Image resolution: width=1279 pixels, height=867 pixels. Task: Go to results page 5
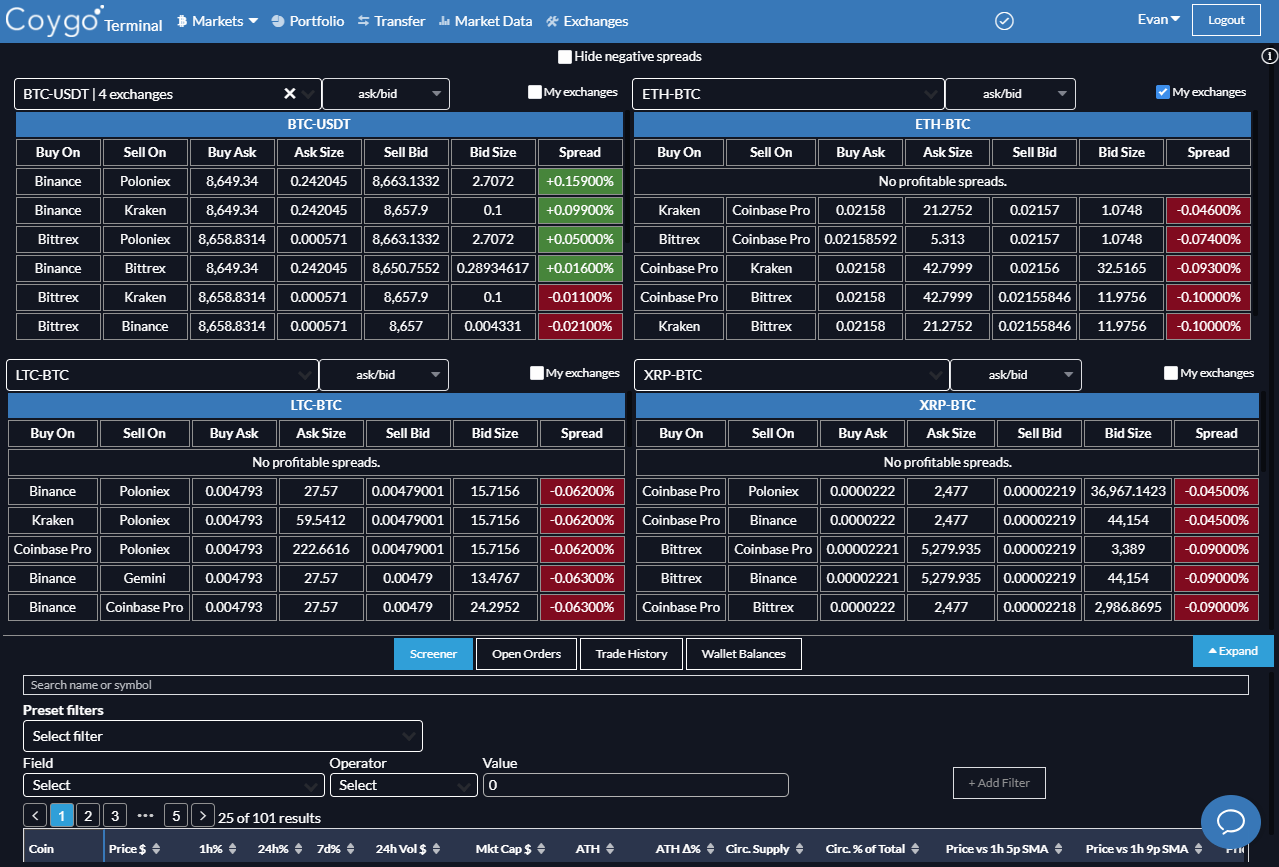(x=176, y=815)
